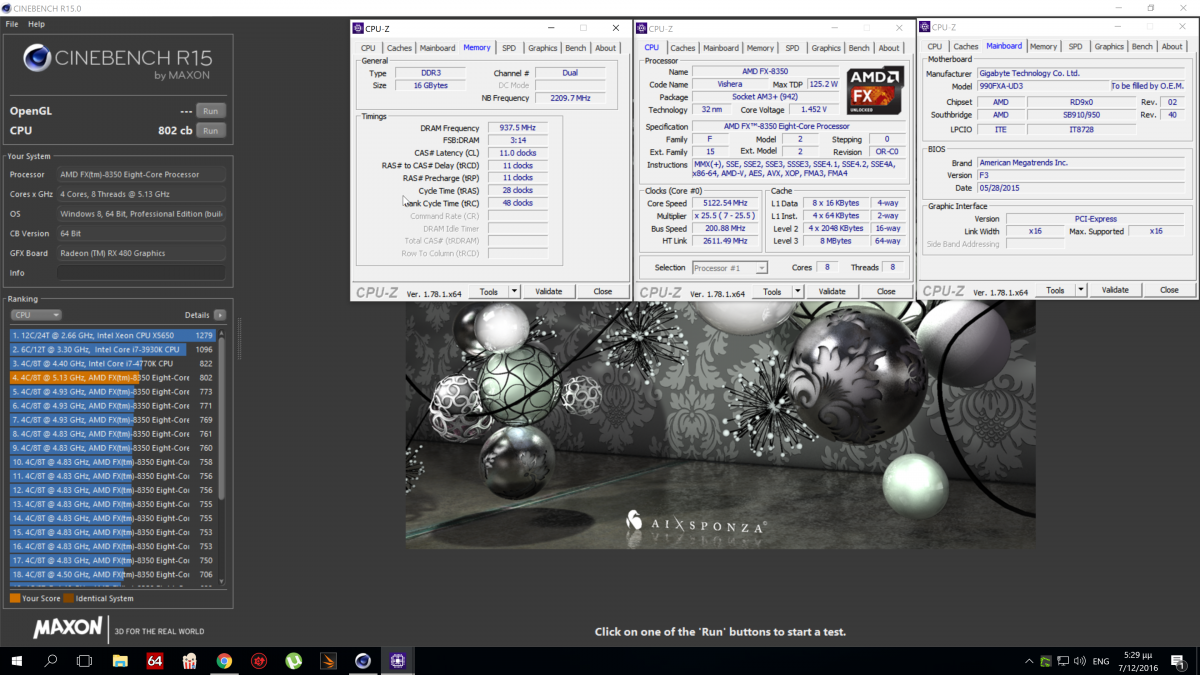Image resolution: width=1200 pixels, height=675 pixels.
Task: Select ranking entry number 18 at 4.50 GHz
Action: [x=112, y=574]
